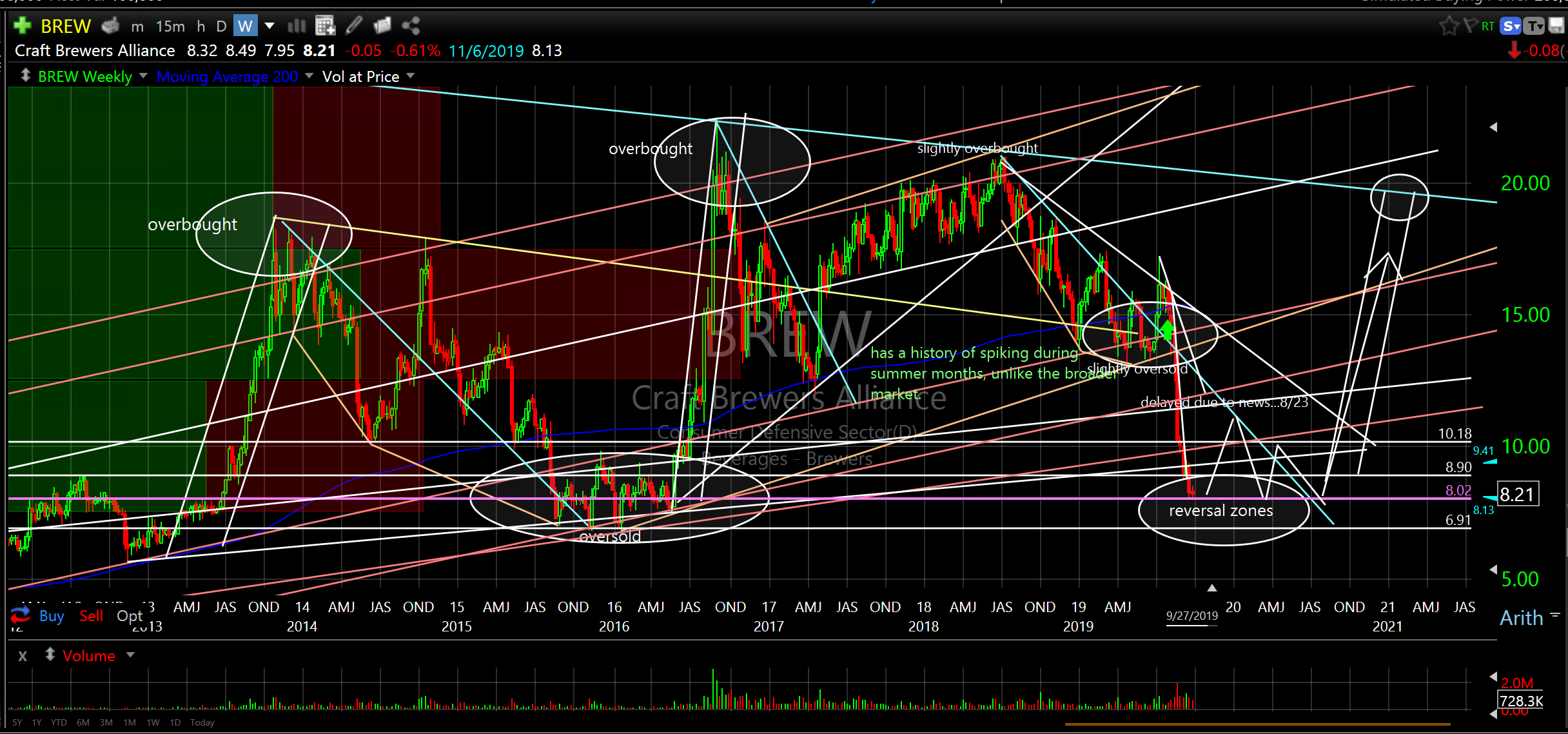
Task: Flag this symbol with flag icon
Action: coord(1470,26)
